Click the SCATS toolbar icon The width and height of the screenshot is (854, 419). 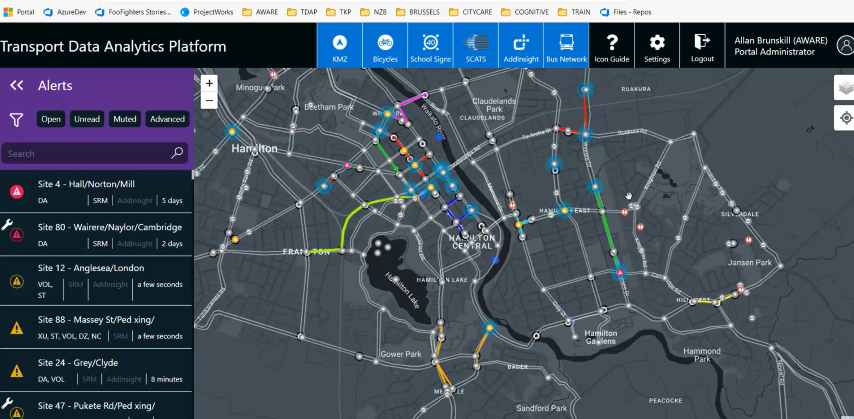pos(476,46)
